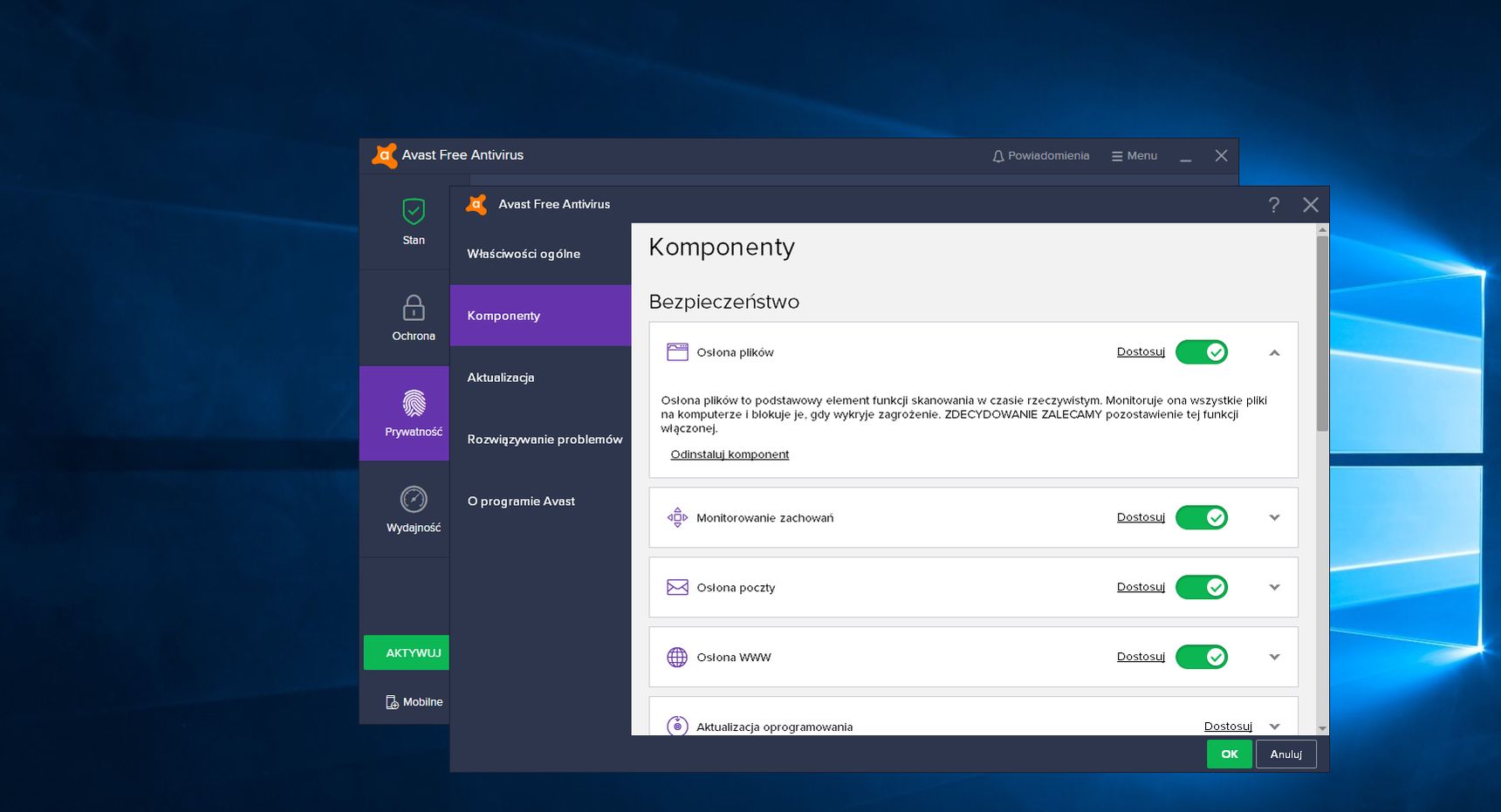Click the Osłona poczty envelope icon
Viewport: 1501px width, 812px height.
click(677, 587)
